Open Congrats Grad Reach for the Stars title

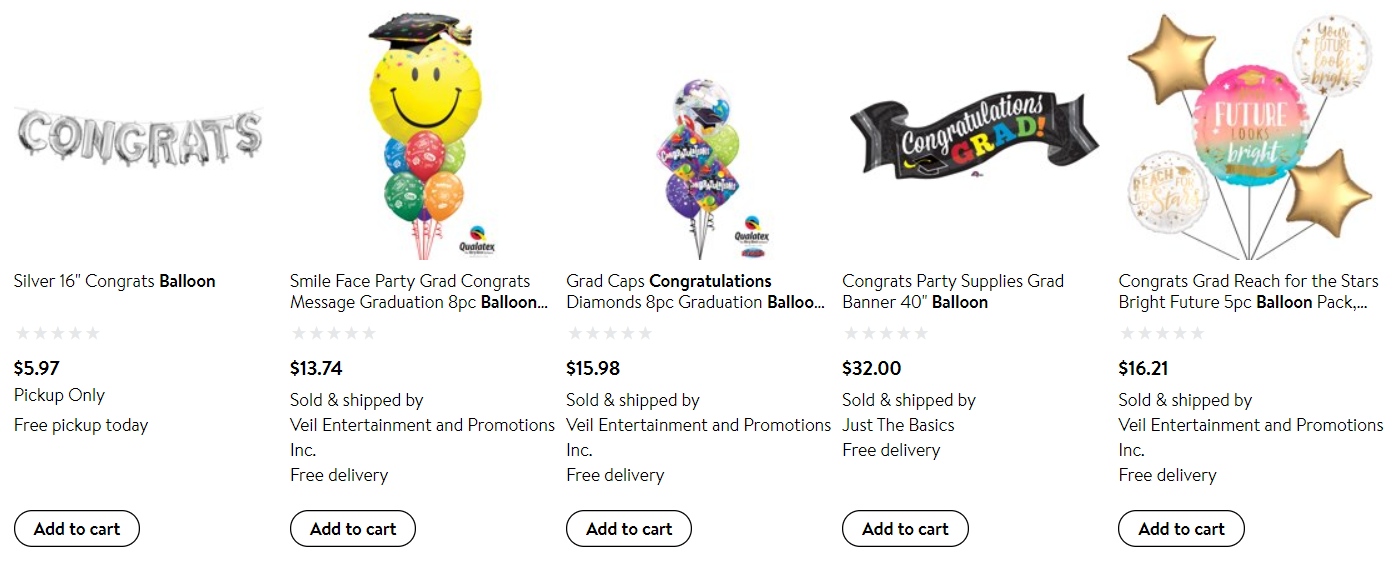coord(1248,291)
